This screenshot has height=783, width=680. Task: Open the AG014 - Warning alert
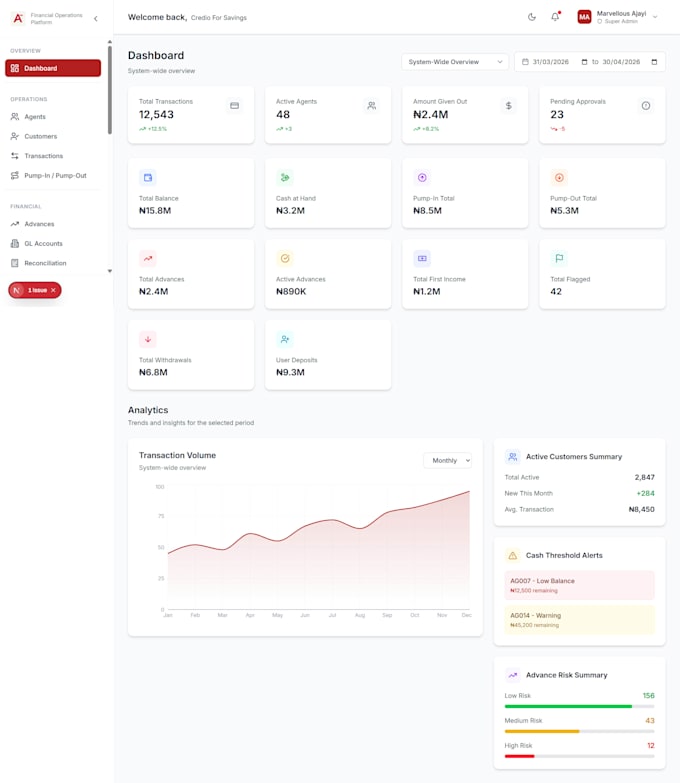pyautogui.click(x=580, y=620)
